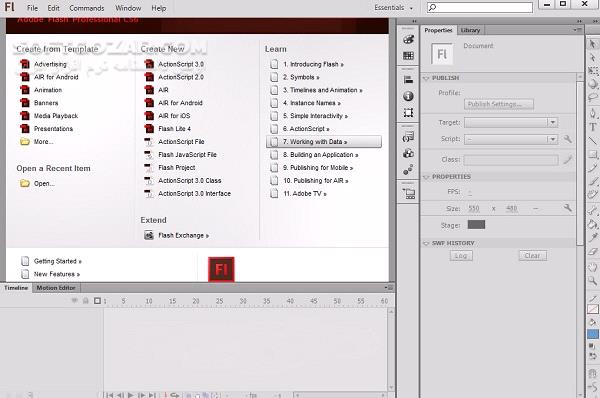600x398 pixels.
Task: Open the Script version dropdown
Action: point(510,139)
